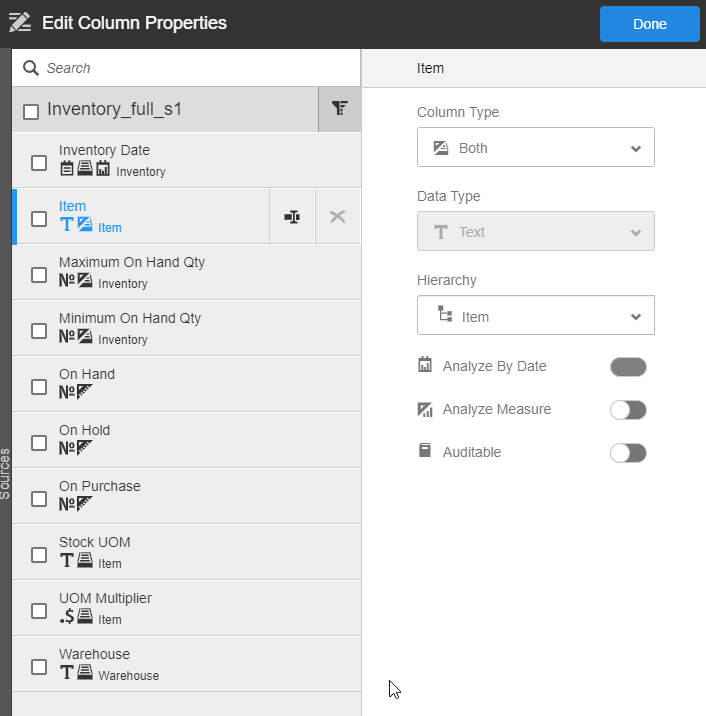The image size is (706, 716).
Task: Expand the Hierarchy dropdown
Action: [535, 316]
